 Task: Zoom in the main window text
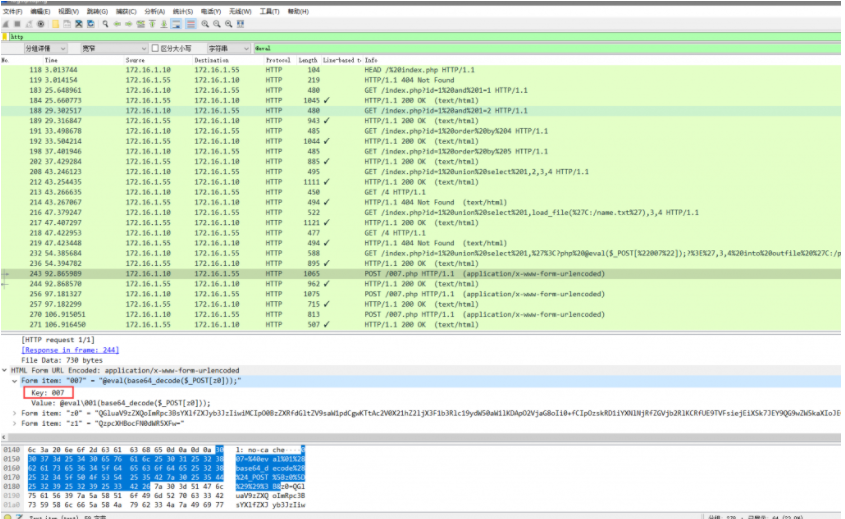[x=205, y=24]
